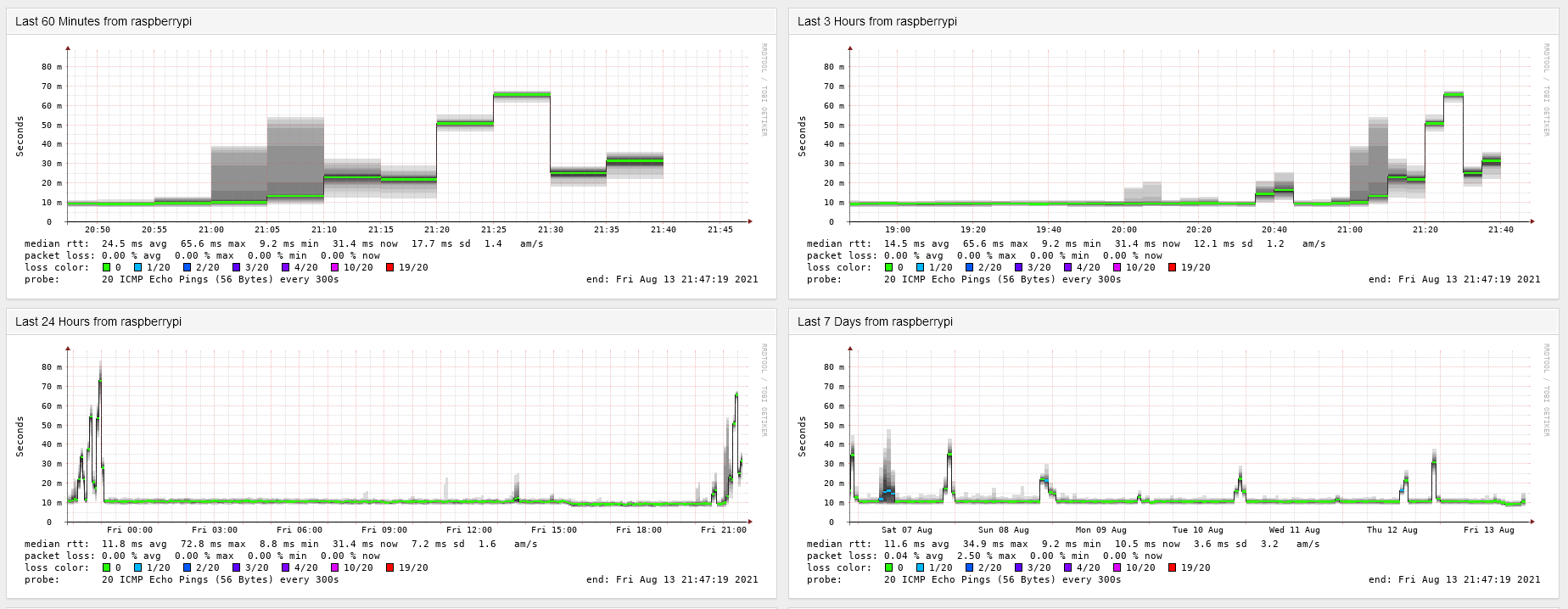Click the green 0 loss swatch in Last 60 Minutes legend
The image size is (1568, 609).
[106, 267]
